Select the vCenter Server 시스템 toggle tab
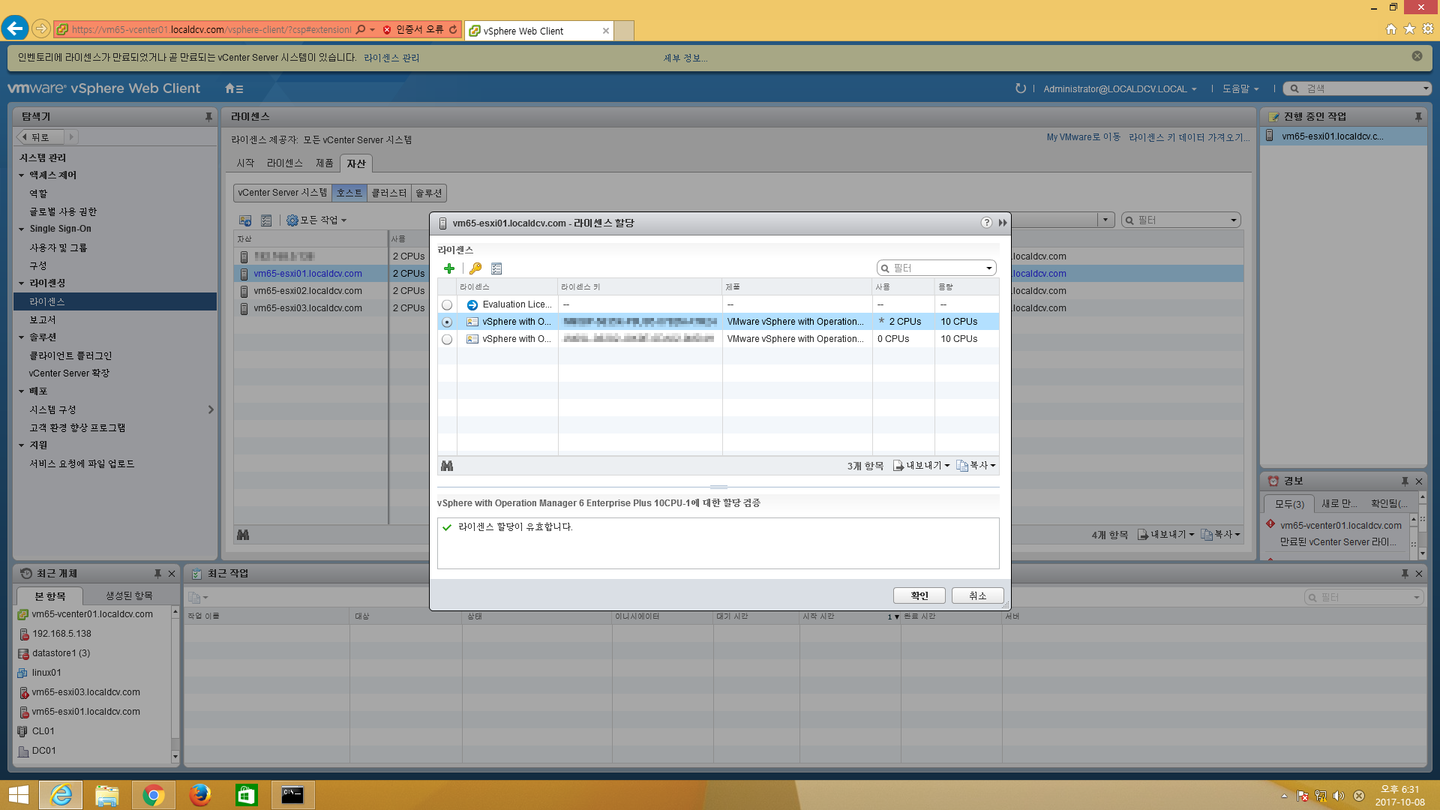The height and width of the screenshot is (810, 1440). coord(282,193)
